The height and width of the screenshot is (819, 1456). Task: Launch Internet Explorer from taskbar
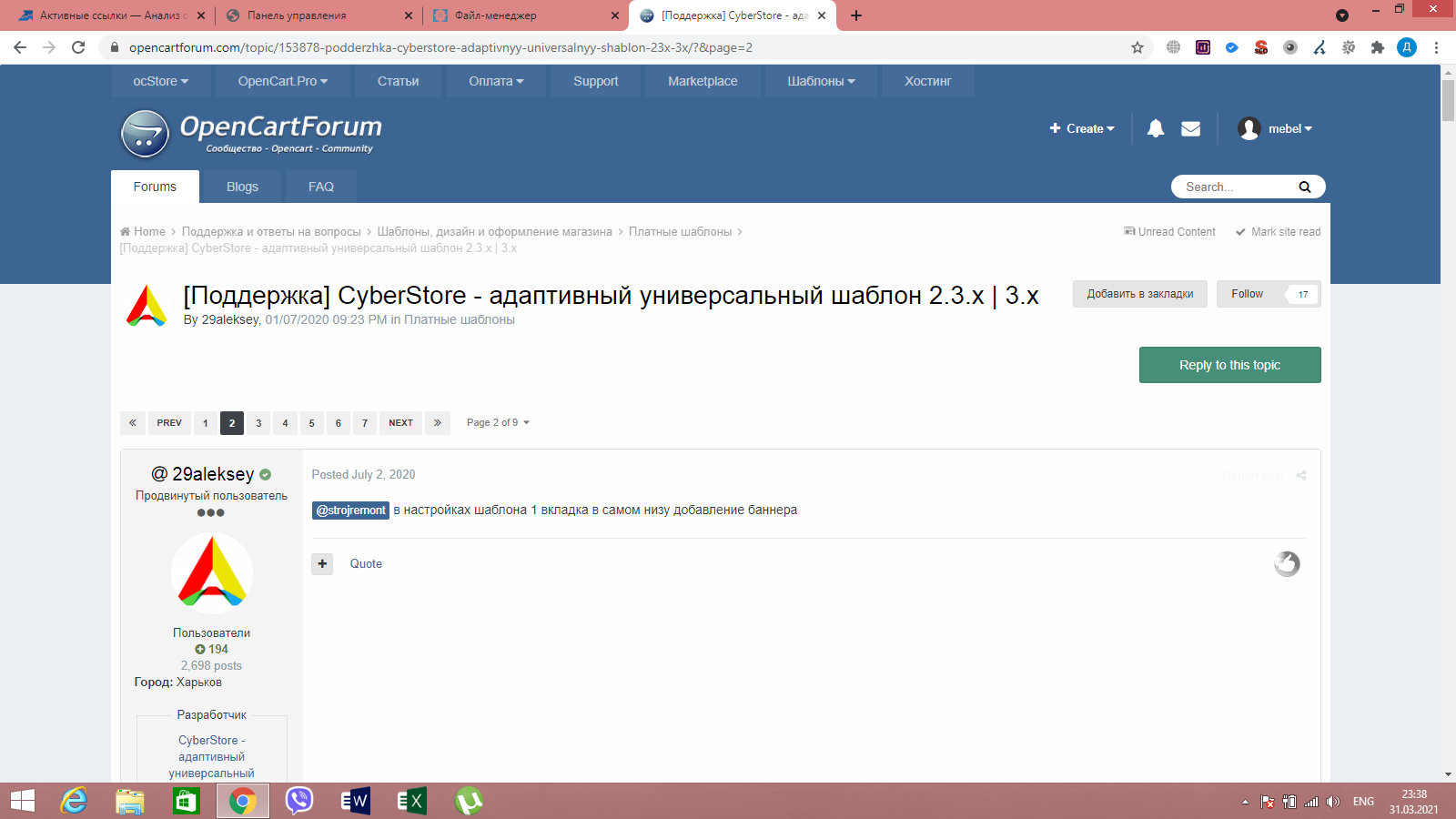[x=74, y=801]
